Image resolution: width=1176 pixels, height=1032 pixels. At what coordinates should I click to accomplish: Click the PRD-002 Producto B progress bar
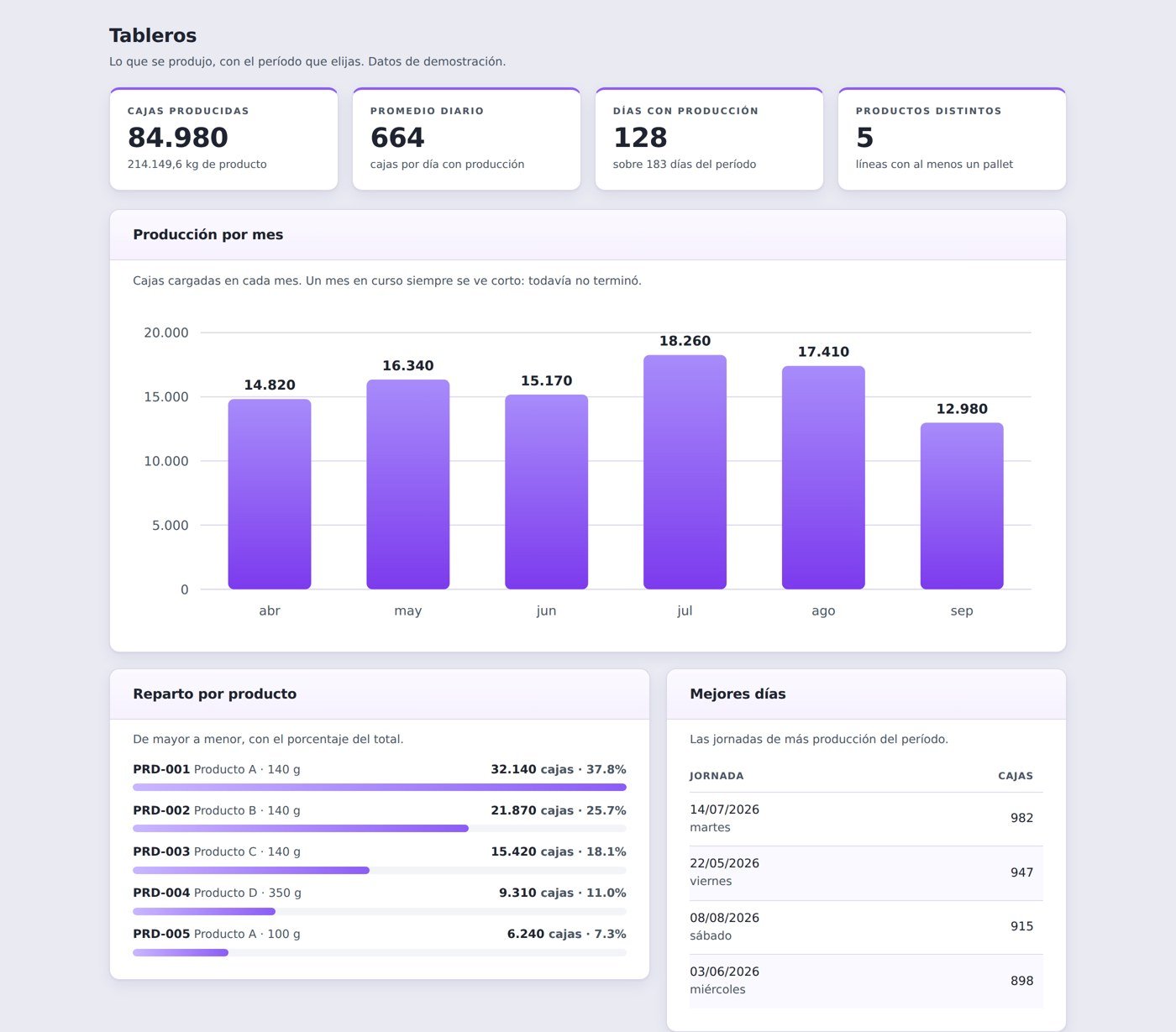coord(380,829)
